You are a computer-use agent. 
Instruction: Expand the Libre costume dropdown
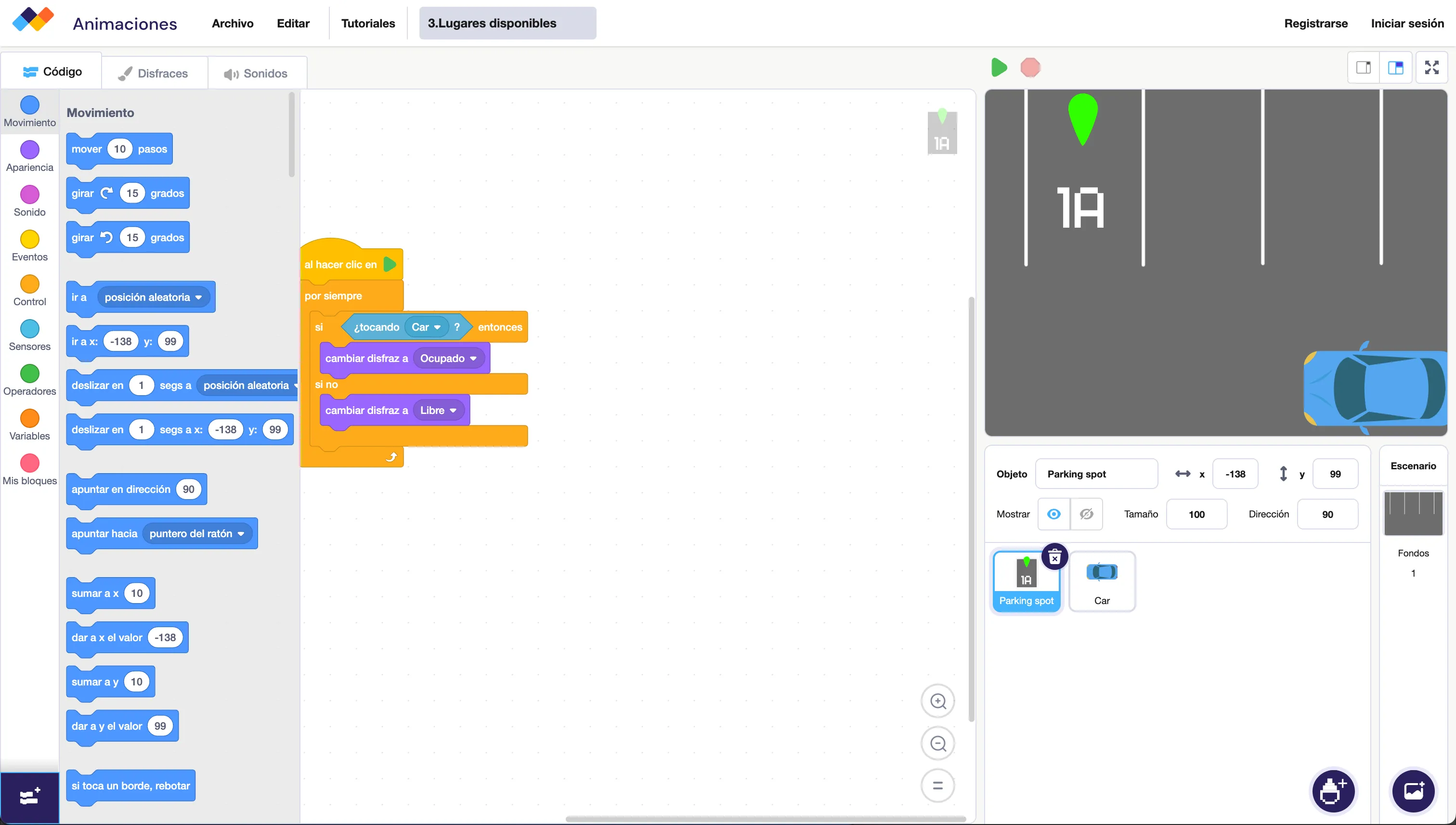tap(453, 411)
